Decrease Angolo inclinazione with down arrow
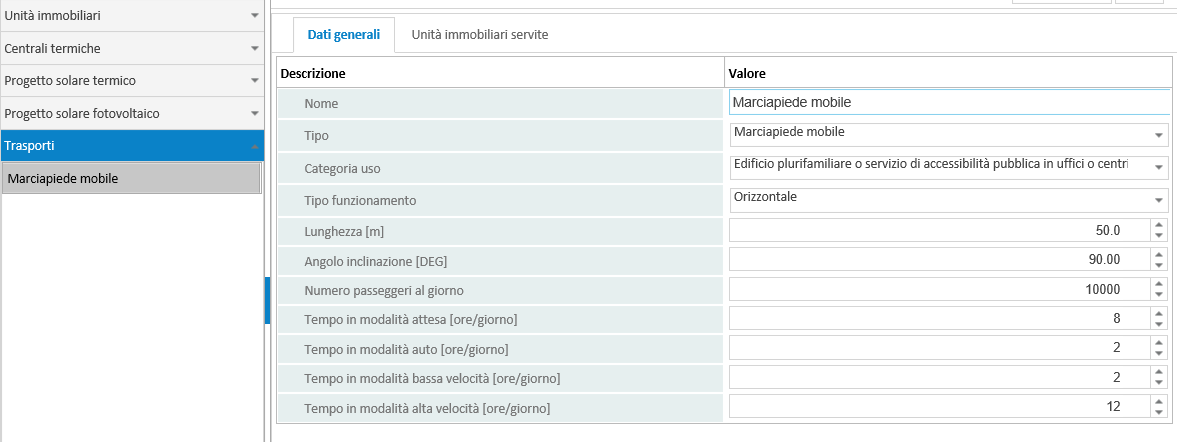This screenshot has width=1177, height=442. click(1159, 265)
